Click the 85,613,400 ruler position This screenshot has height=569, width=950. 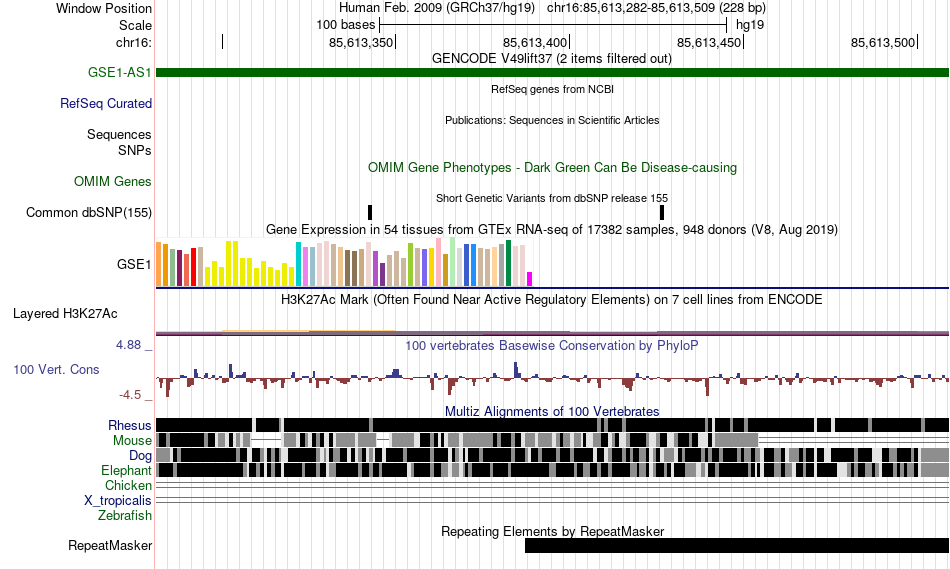pos(535,42)
